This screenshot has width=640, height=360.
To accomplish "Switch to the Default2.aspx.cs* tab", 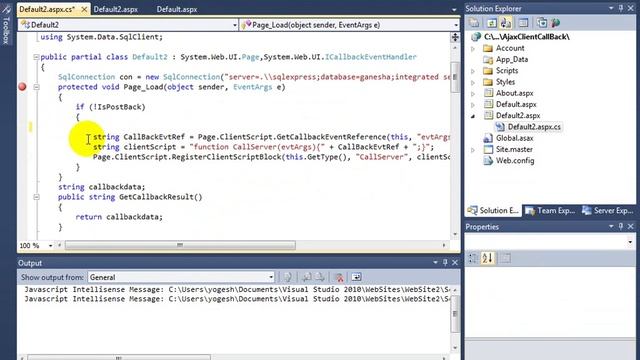I will click(47, 9).
